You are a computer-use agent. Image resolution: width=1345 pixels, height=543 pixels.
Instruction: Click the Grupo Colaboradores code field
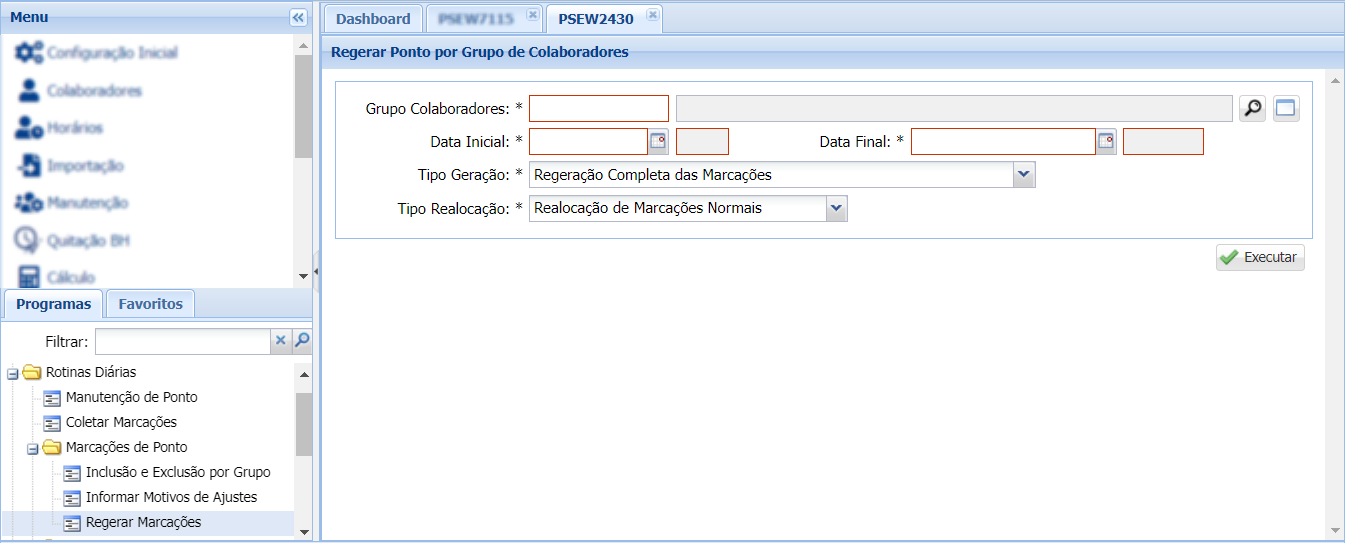pos(598,108)
